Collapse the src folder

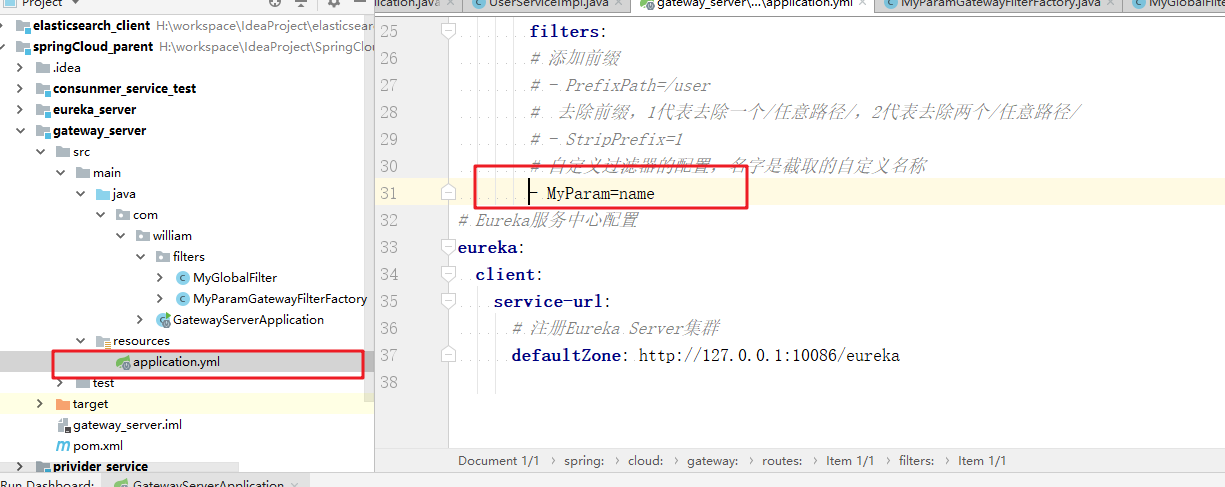[x=40, y=152]
